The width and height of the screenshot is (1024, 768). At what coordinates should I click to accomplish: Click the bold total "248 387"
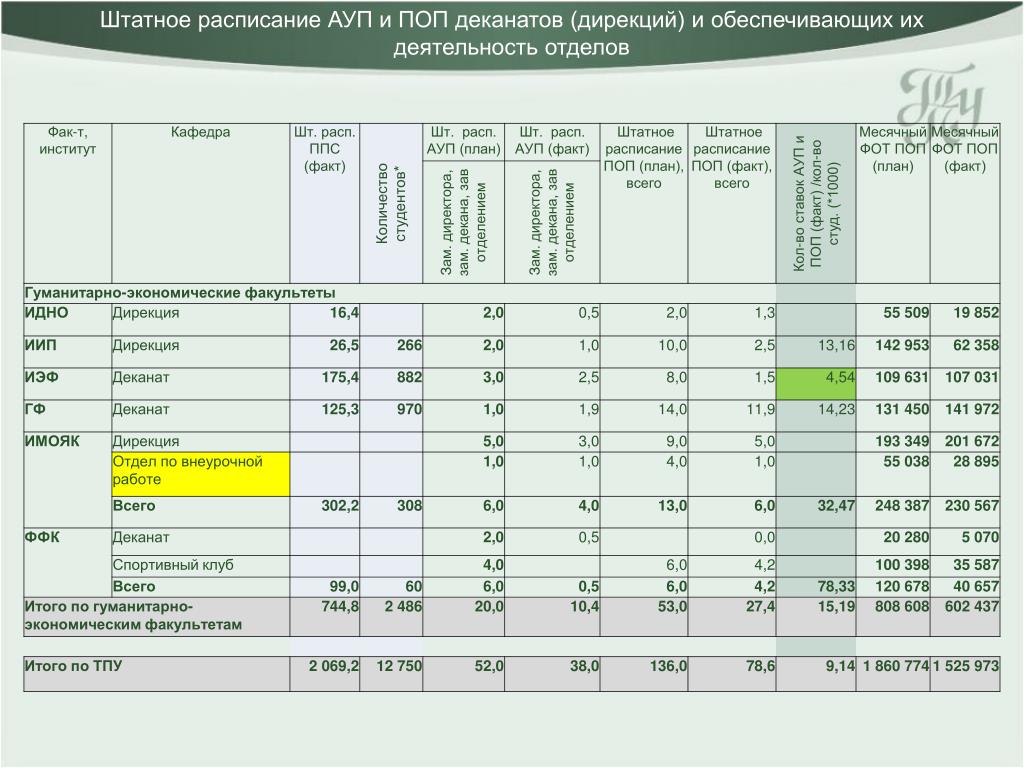(902, 505)
